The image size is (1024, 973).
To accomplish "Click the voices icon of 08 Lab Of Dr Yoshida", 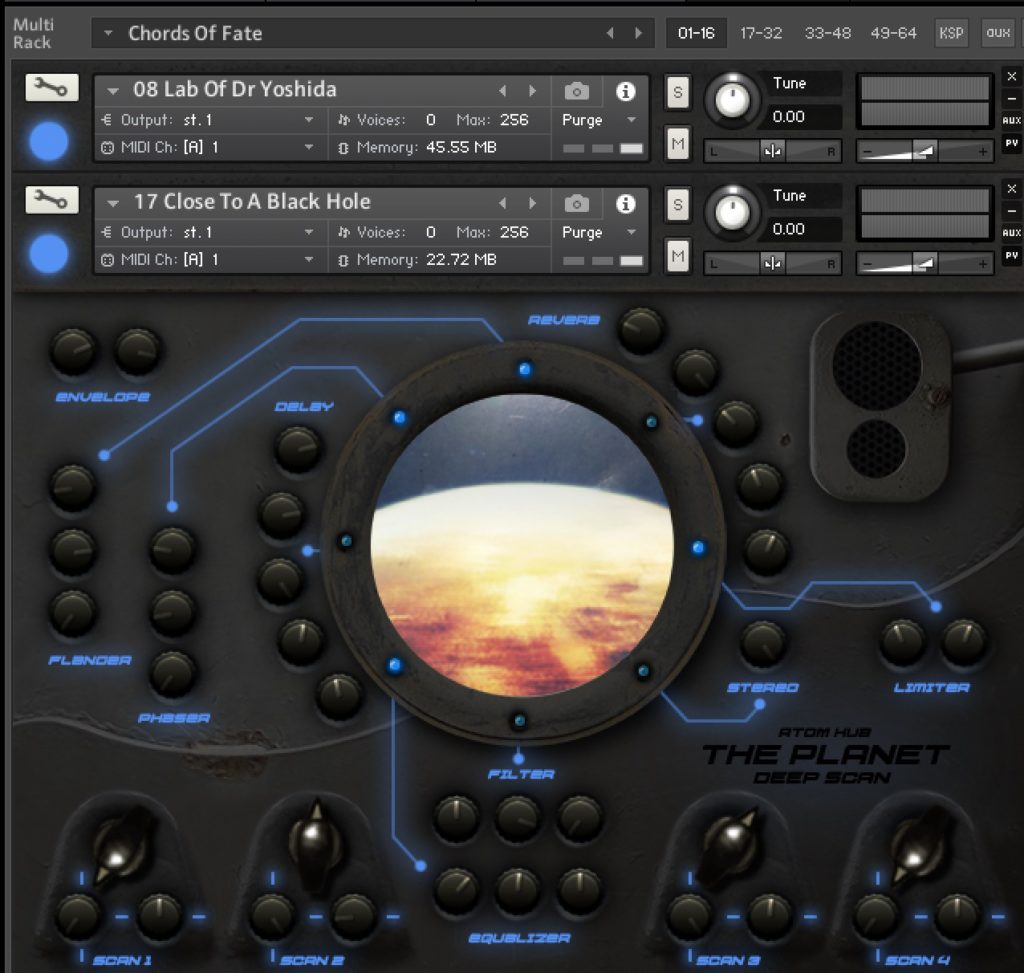I will tap(344, 120).
